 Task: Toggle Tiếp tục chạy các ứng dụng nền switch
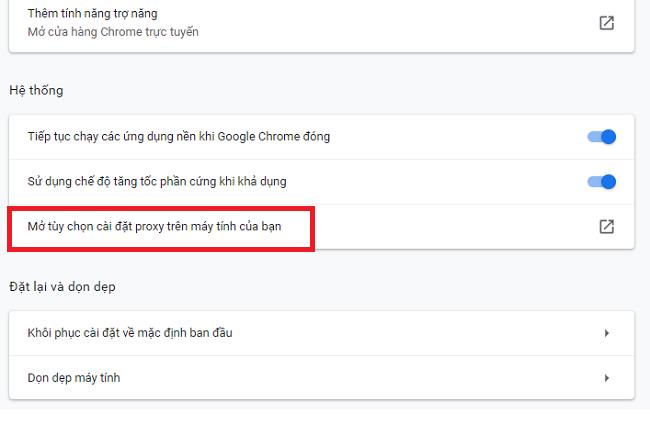tap(602, 136)
